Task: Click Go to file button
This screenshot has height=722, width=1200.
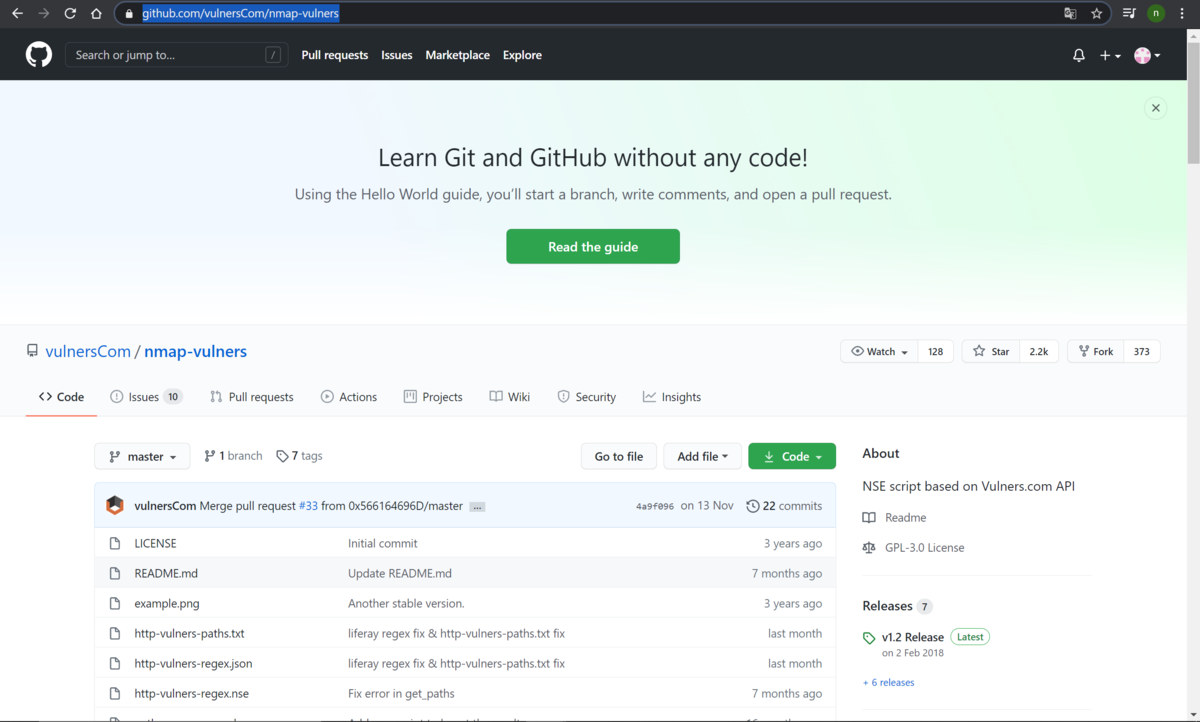Action: (x=619, y=456)
